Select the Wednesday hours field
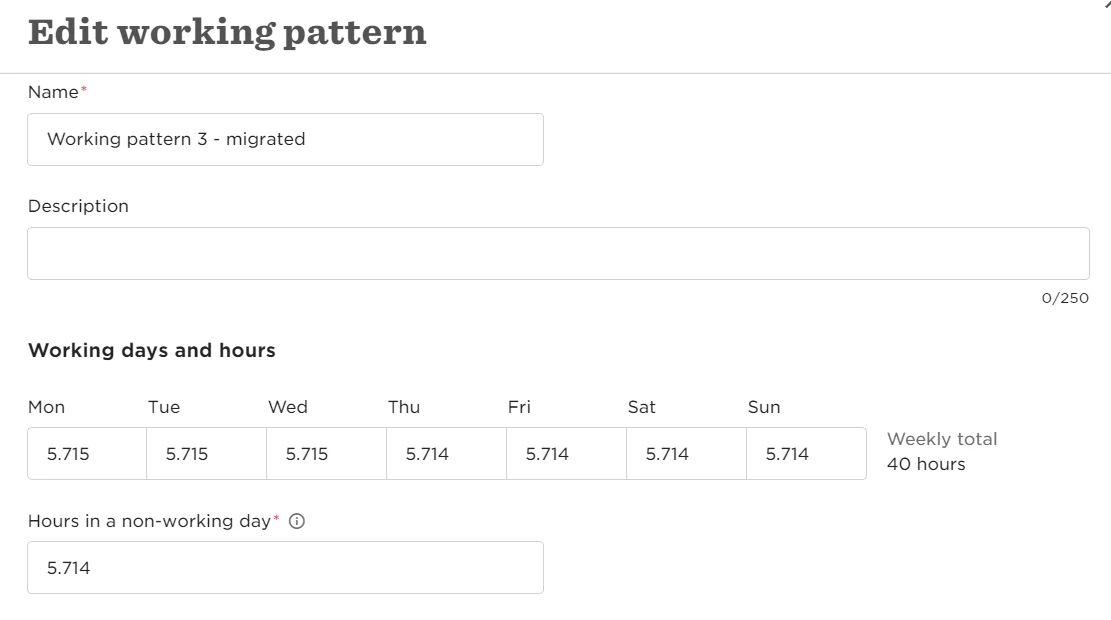 (x=327, y=453)
